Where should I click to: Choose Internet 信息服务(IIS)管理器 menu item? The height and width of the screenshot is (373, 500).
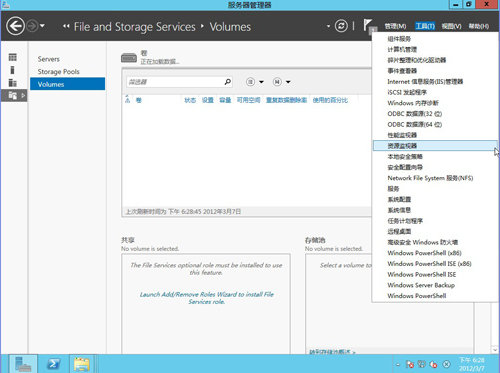coord(434,82)
